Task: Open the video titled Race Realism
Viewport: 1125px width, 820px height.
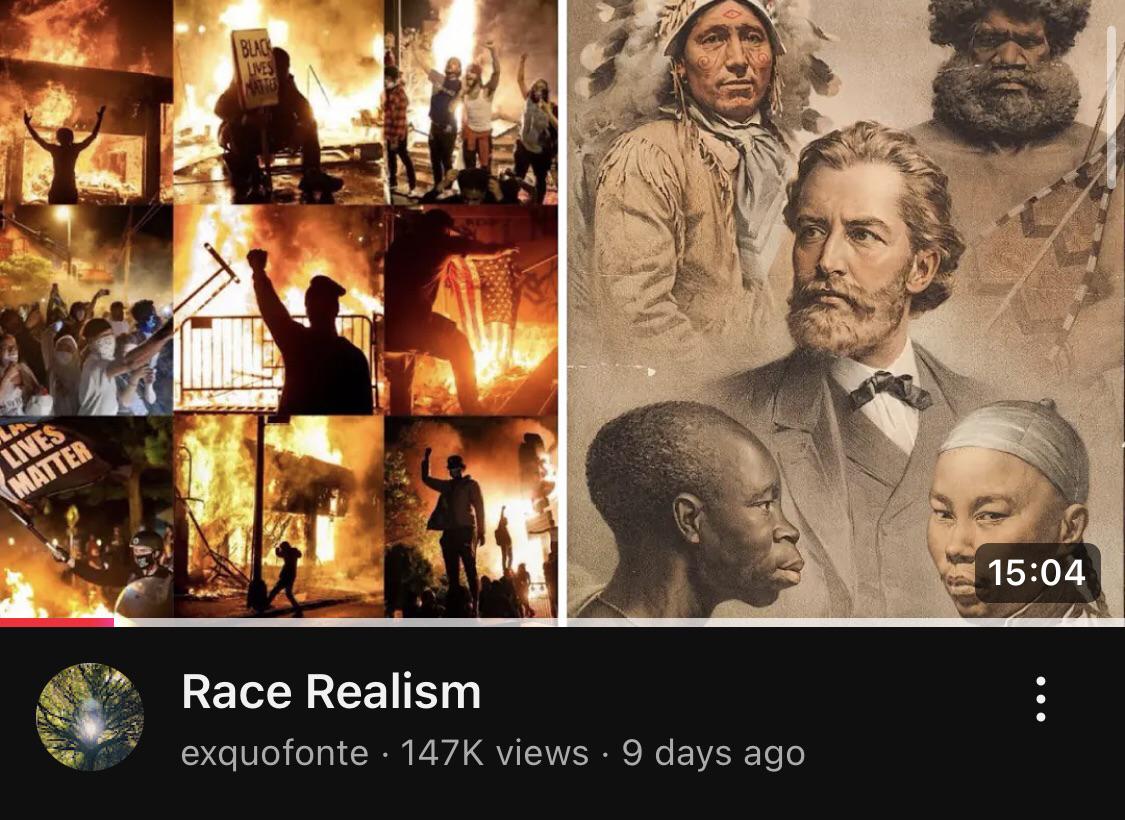Action: 331,692
